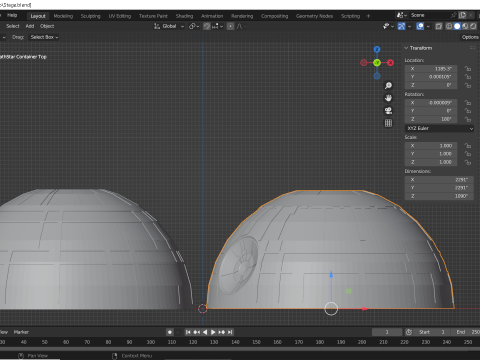Open the gizmo options dropdown arrow

(x=409, y=26)
